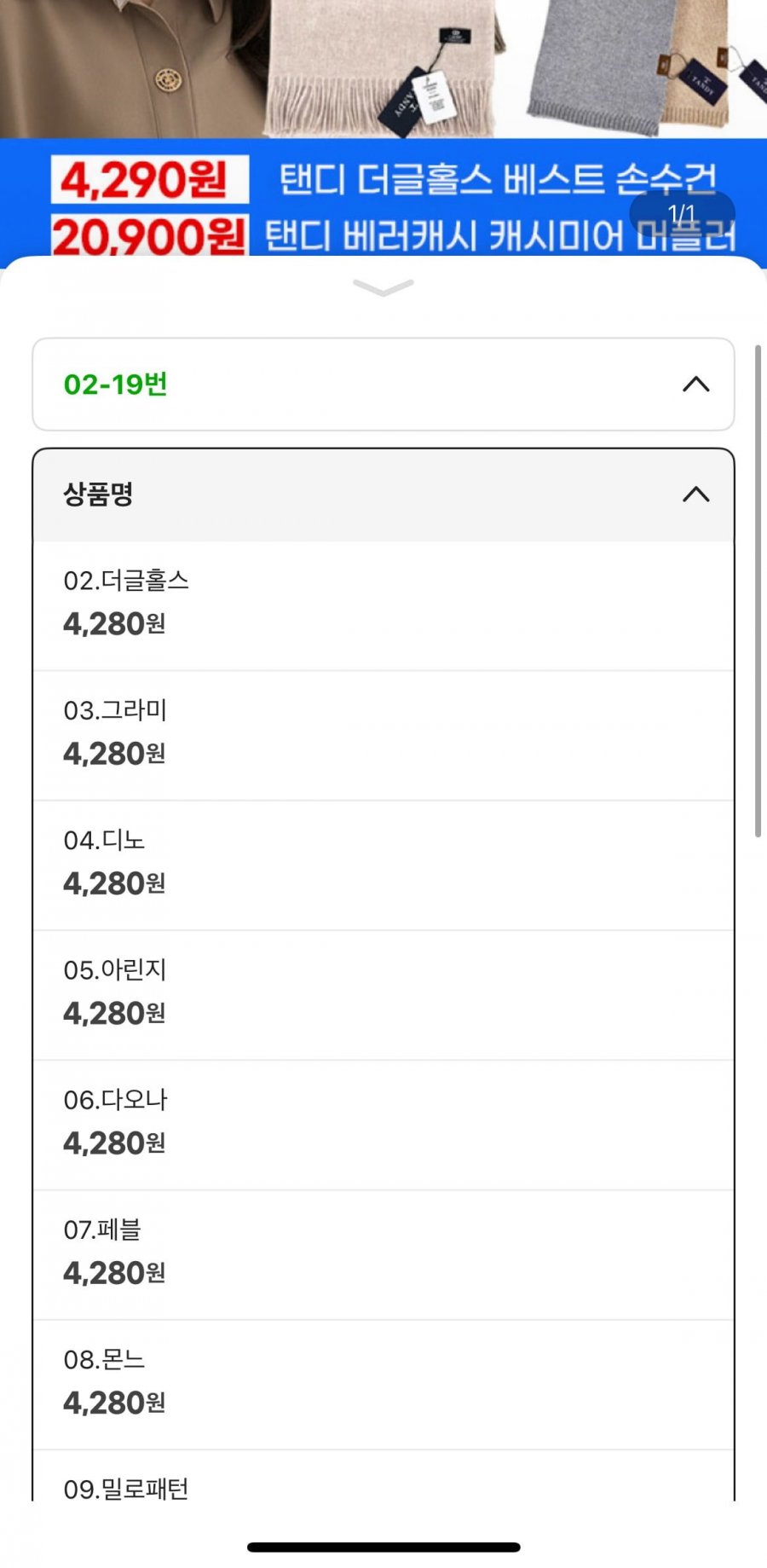Choose option 07.페블
Viewport: 767px width, 1568px height.
click(383, 1253)
